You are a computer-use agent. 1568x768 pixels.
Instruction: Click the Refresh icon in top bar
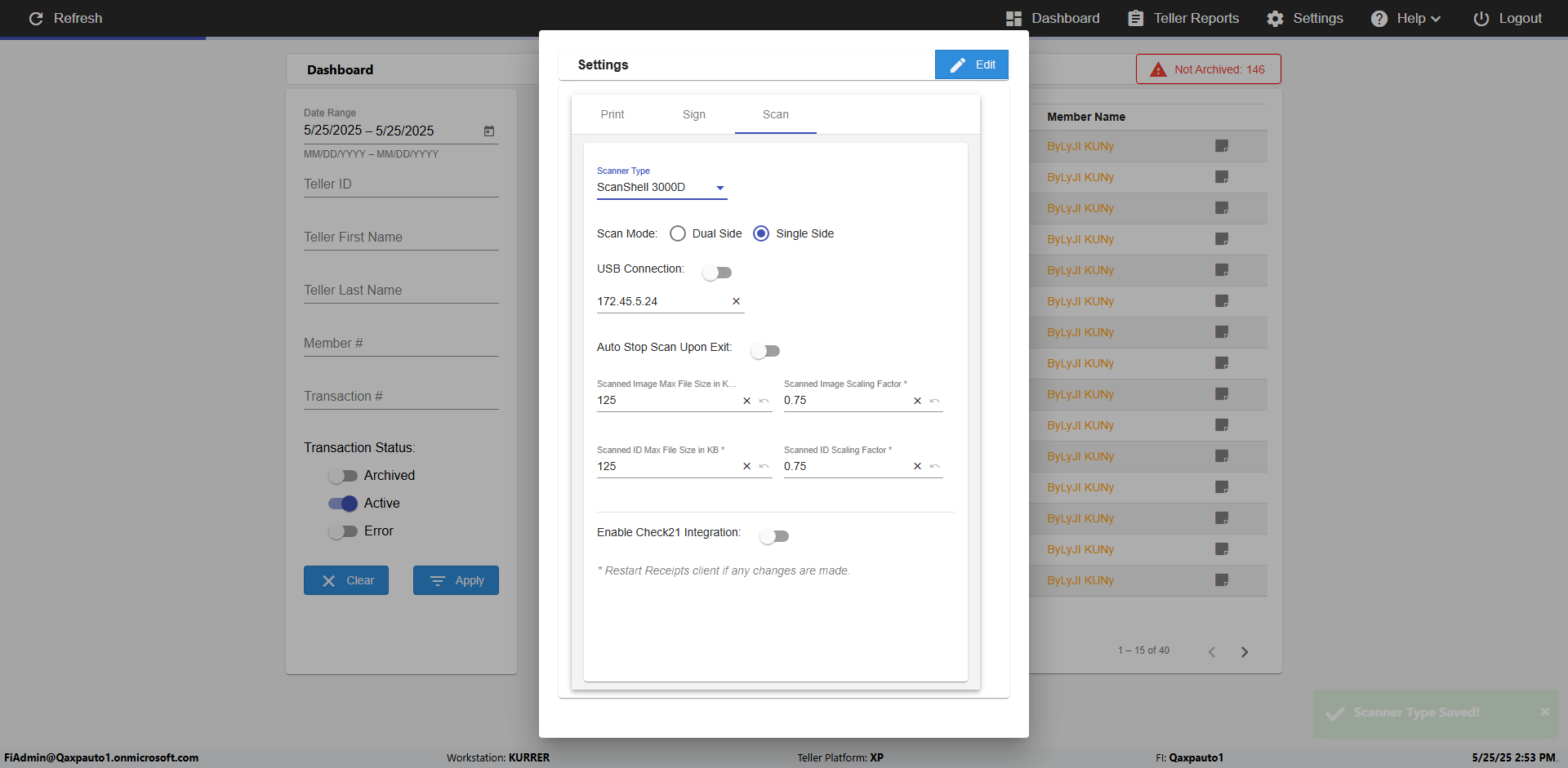point(36,18)
